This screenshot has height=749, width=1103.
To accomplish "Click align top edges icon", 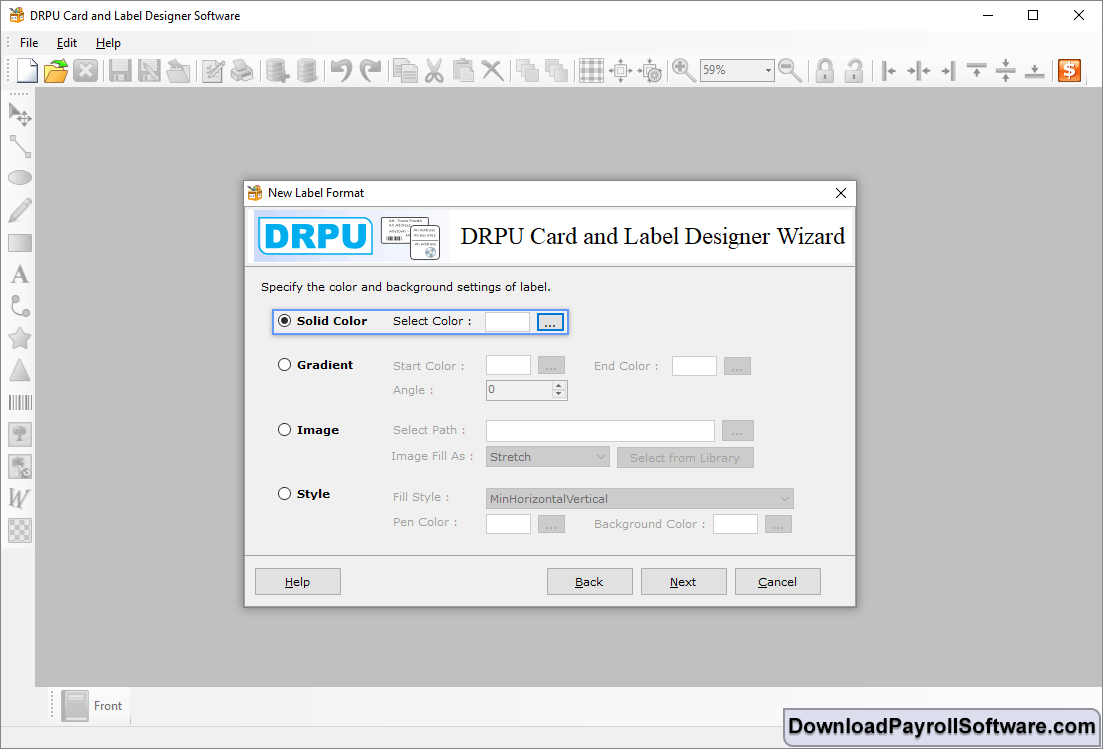I will 976,70.
